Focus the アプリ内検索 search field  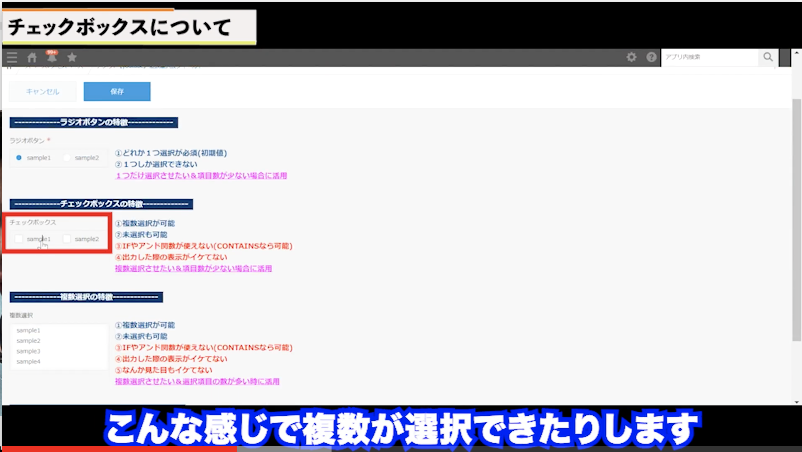point(708,58)
